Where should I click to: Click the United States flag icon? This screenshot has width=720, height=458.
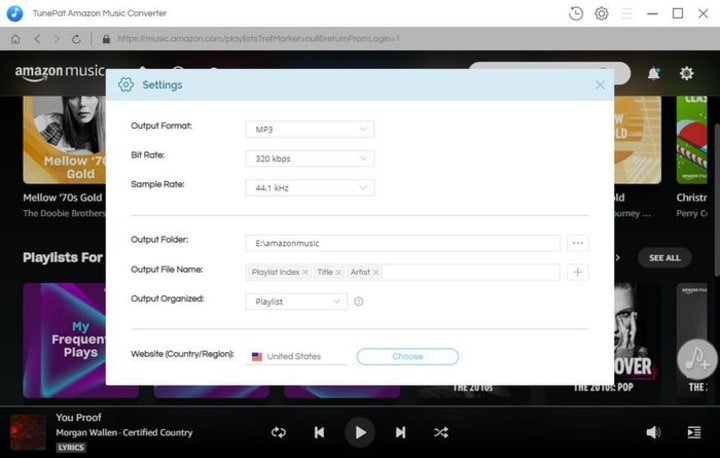coord(257,356)
